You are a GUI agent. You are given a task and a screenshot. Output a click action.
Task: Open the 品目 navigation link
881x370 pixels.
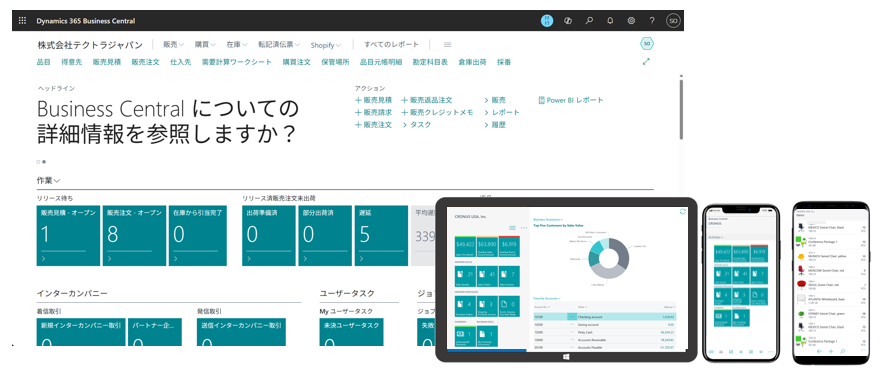coord(44,62)
